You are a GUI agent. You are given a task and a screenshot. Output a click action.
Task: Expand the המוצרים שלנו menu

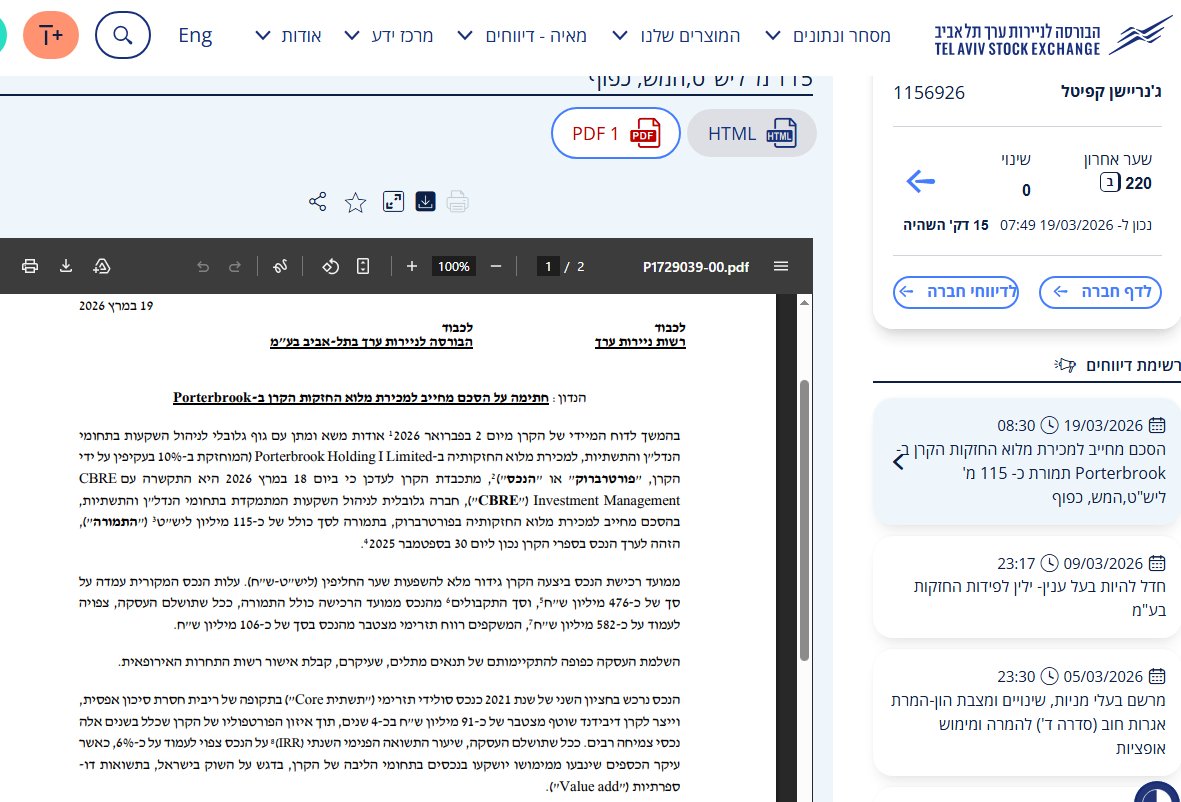(x=676, y=35)
